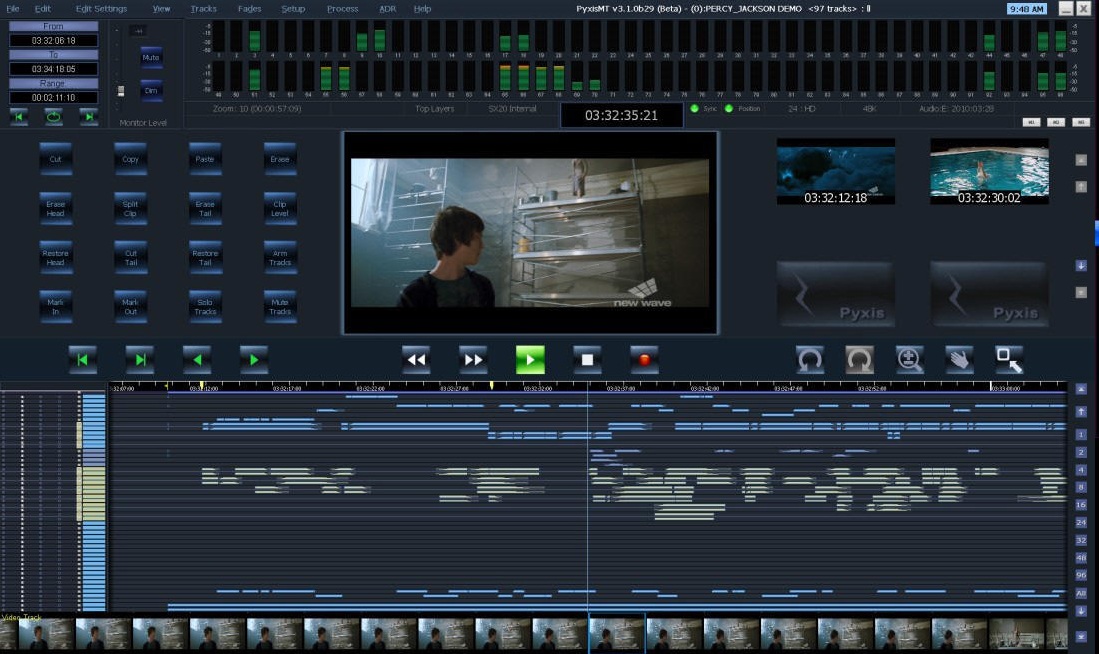Select the magnifier Zoom tool

(x=910, y=360)
